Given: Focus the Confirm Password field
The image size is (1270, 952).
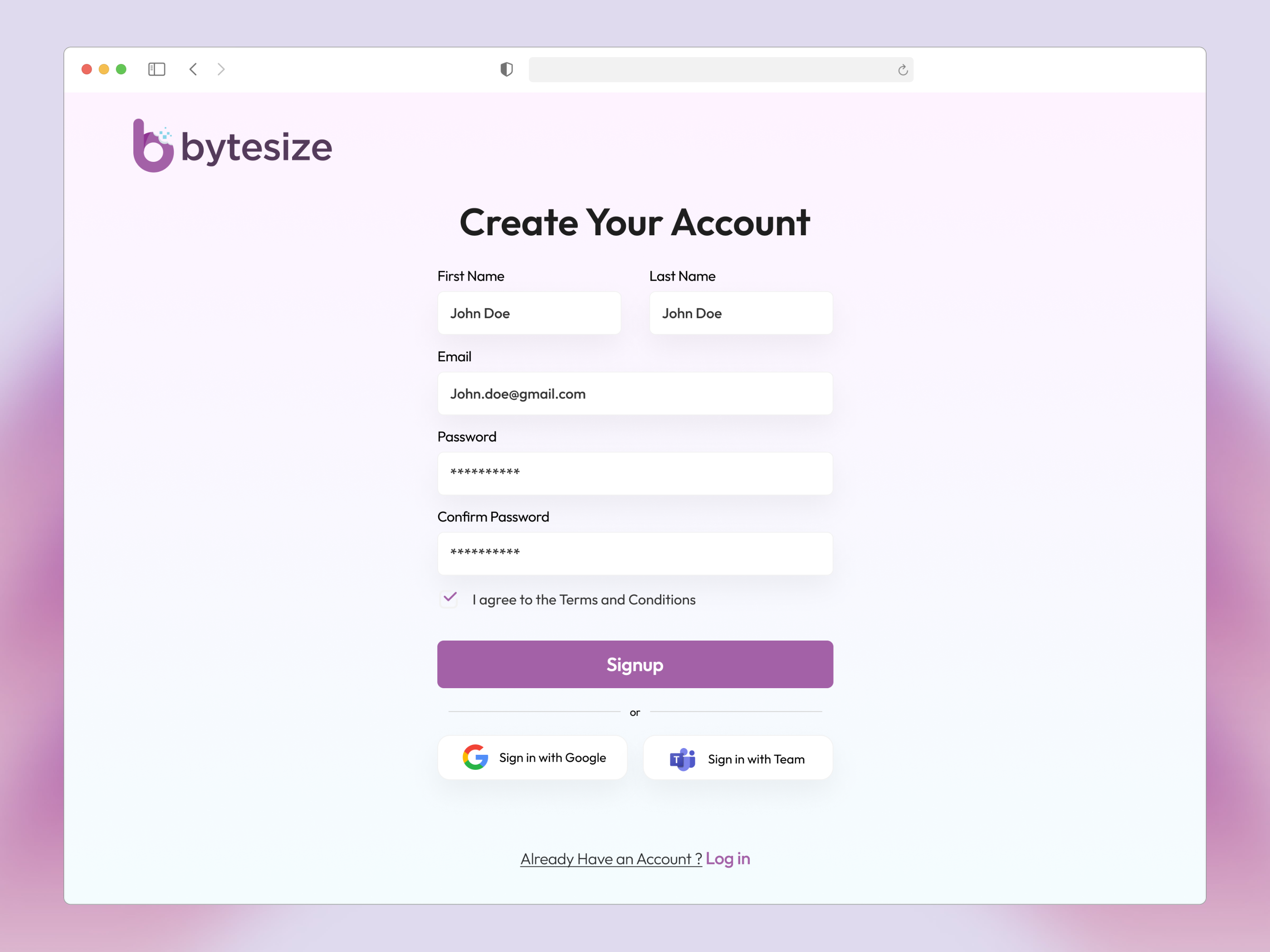Looking at the screenshot, I should click(635, 553).
